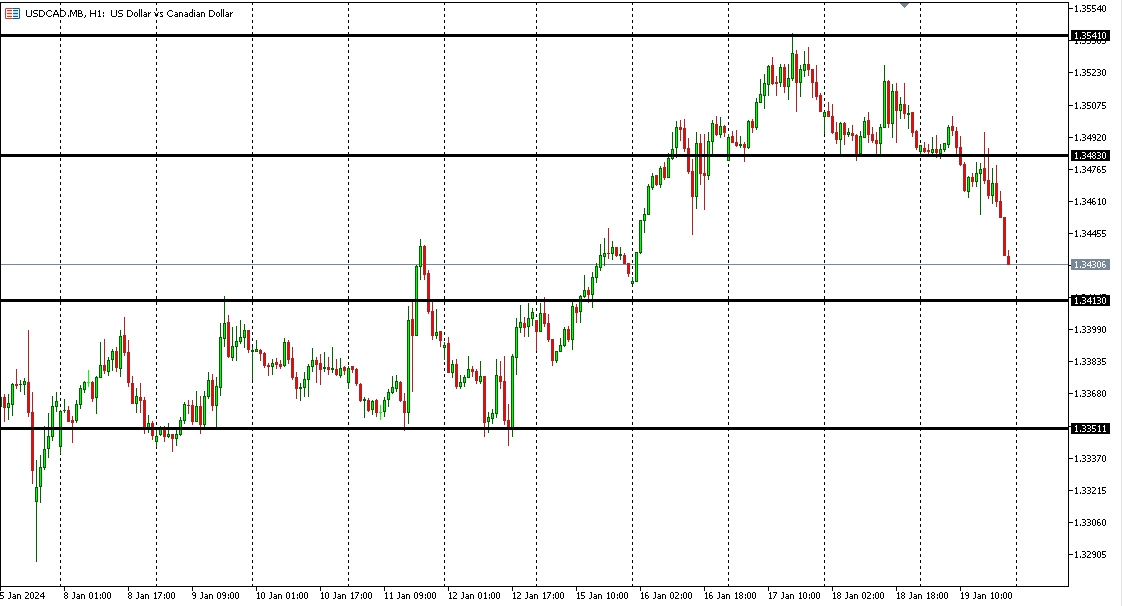
Task: Click the 8 Jan 17:00 time label
Action: (x=152, y=595)
